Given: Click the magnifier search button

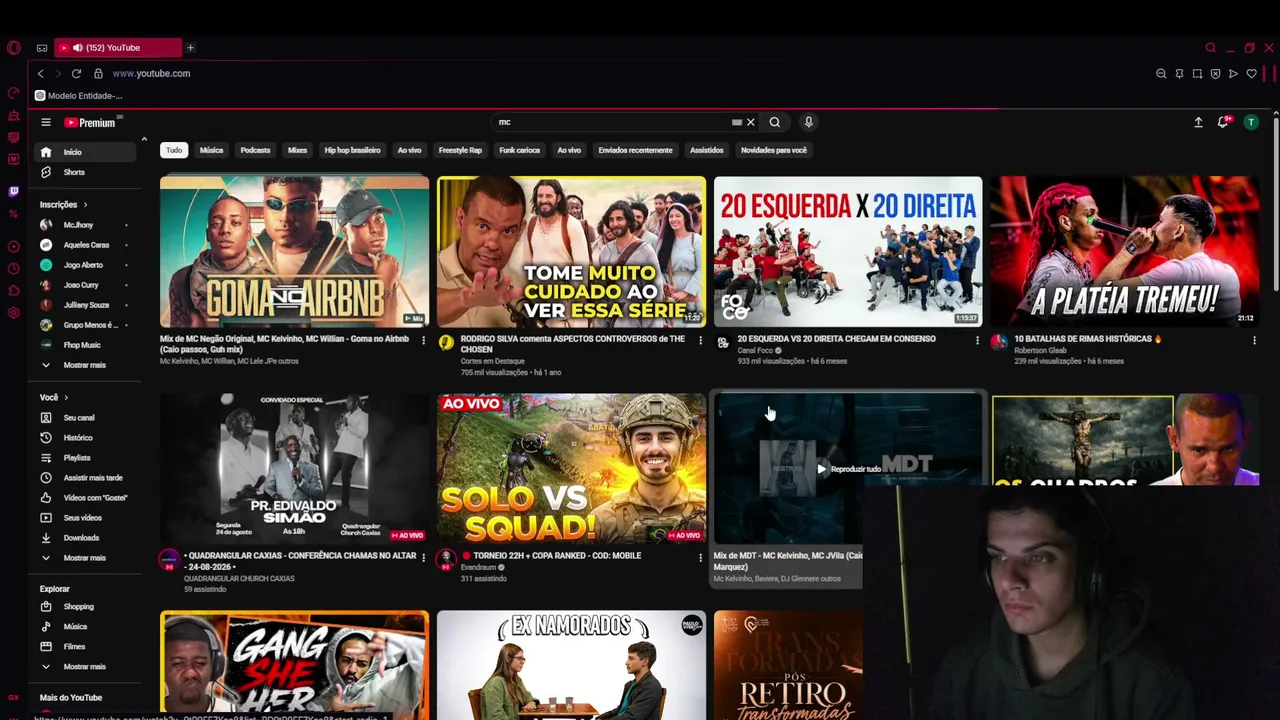Looking at the screenshot, I should point(775,122).
